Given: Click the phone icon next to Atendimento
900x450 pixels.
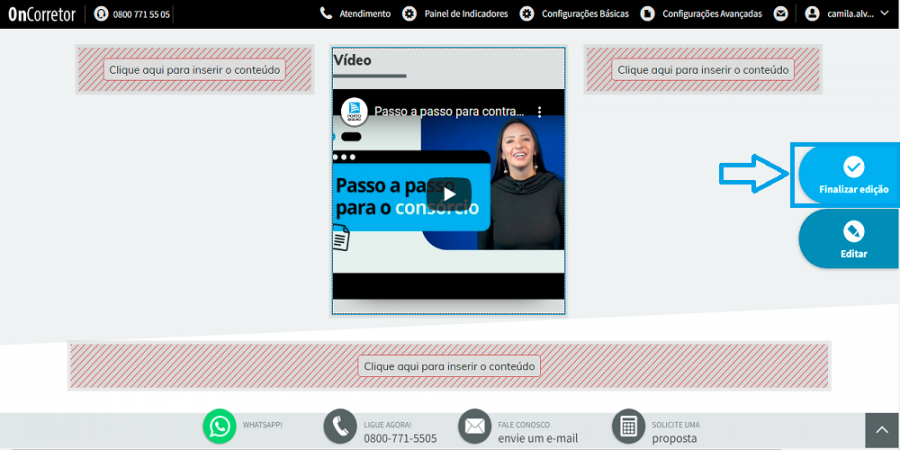Looking at the screenshot, I should coord(326,13).
